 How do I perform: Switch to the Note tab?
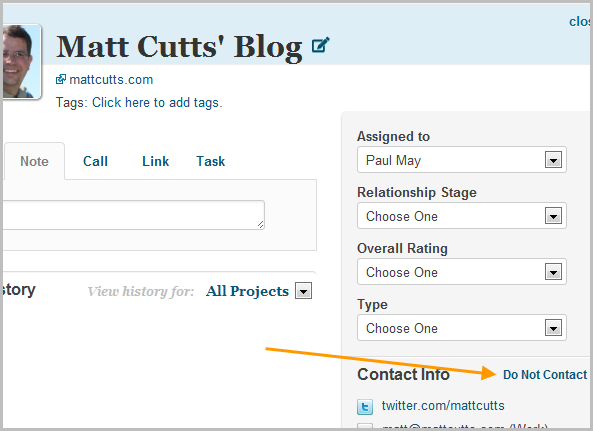click(x=34, y=161)
